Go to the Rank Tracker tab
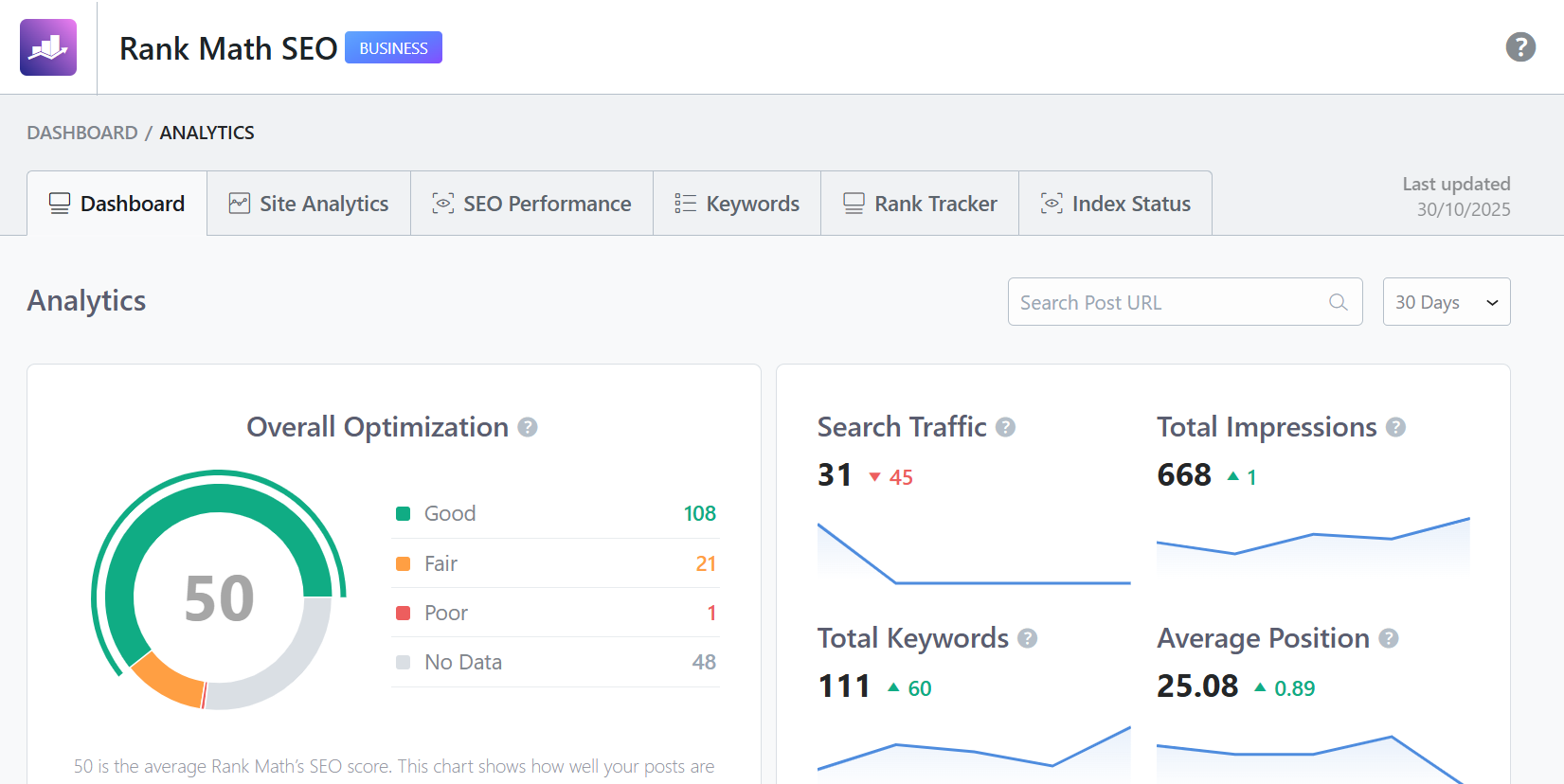The width and height of the screenshot is (1564, 784). [x=920, y=204]
